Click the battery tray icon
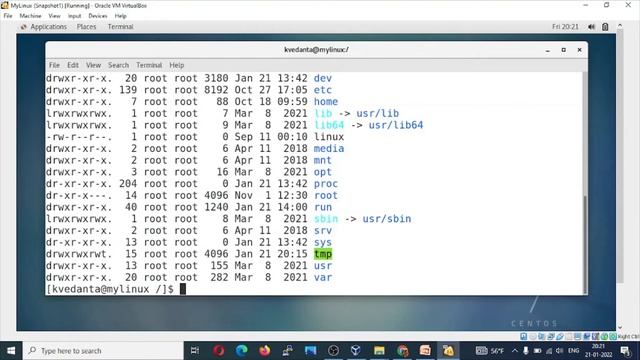 (538, 351)
